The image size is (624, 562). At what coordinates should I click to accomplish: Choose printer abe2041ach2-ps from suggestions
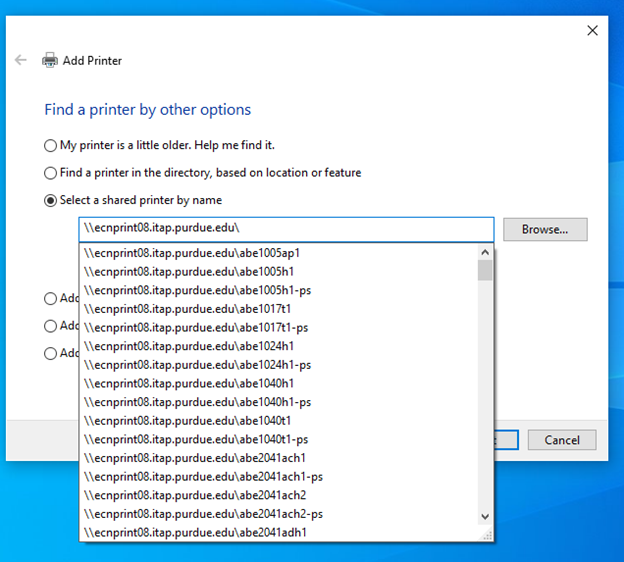(279, 514)
